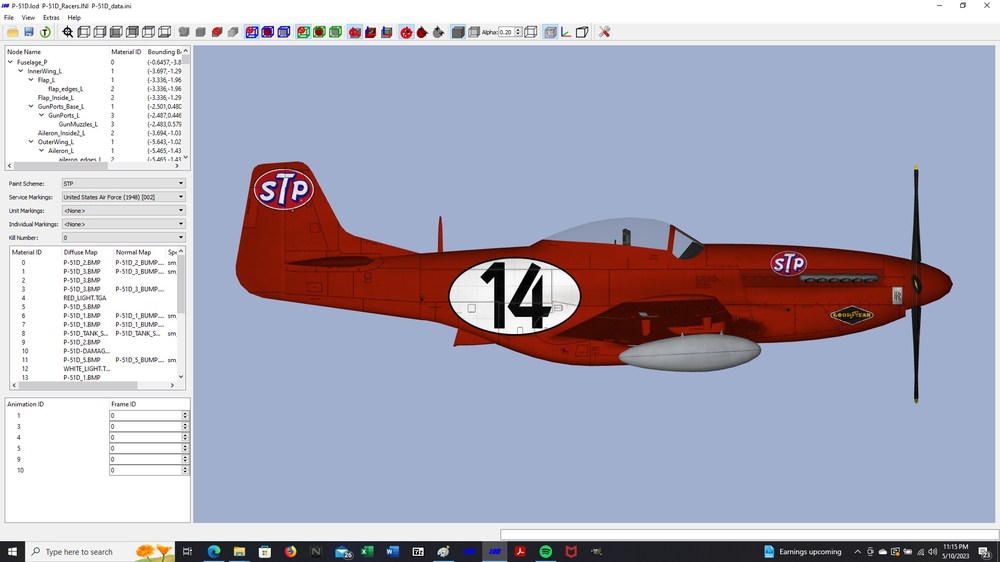Click the red sphere on gray cube icon
This screenshot has height=562, width=1000.
click(x=217, y=32)
